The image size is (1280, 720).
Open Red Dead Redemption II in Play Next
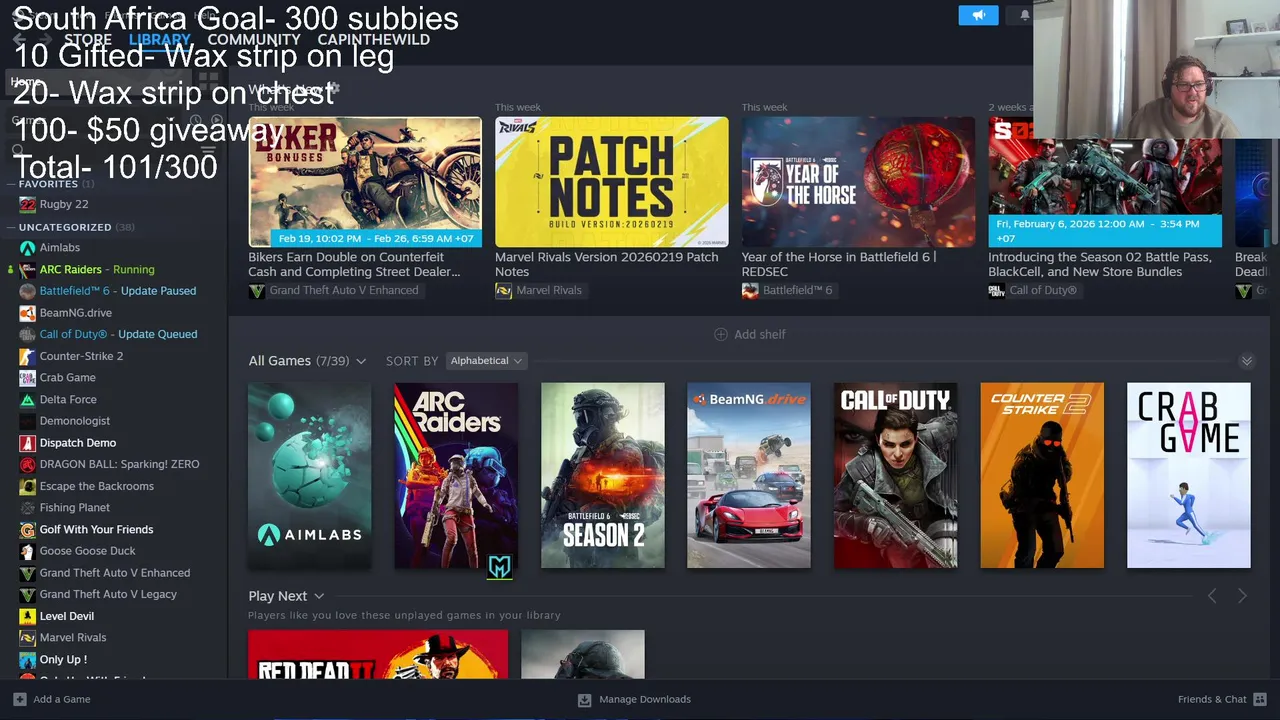pyautogui.click(x=378, y=654)
